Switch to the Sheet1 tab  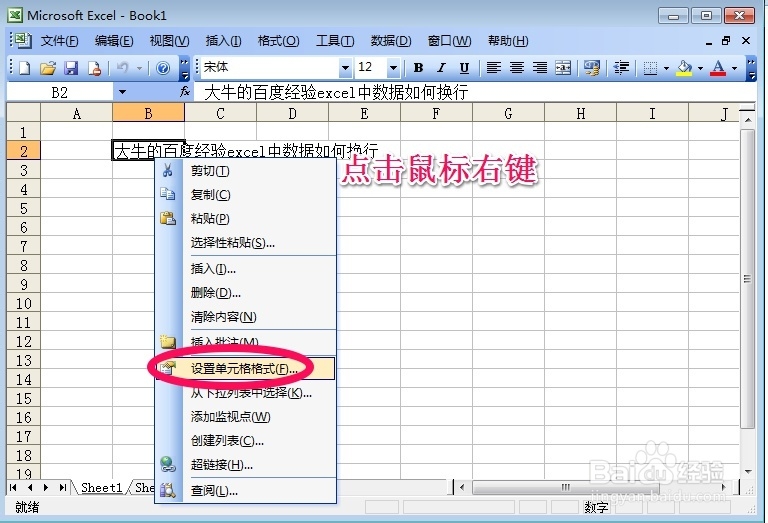click(x=101, y=488)
